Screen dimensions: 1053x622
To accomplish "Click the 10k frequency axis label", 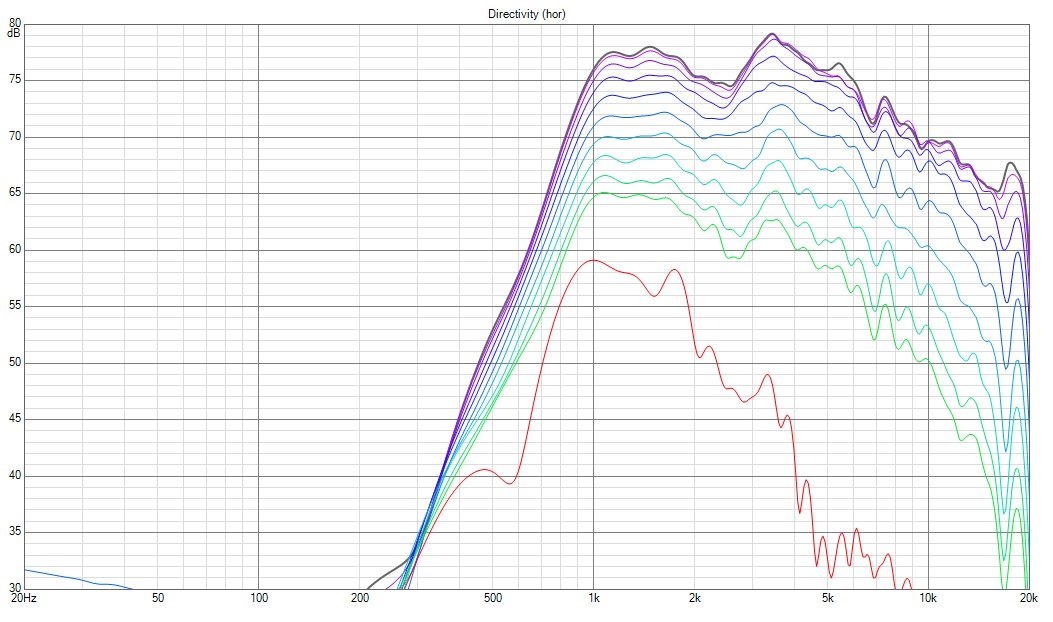I will [928, 598].
